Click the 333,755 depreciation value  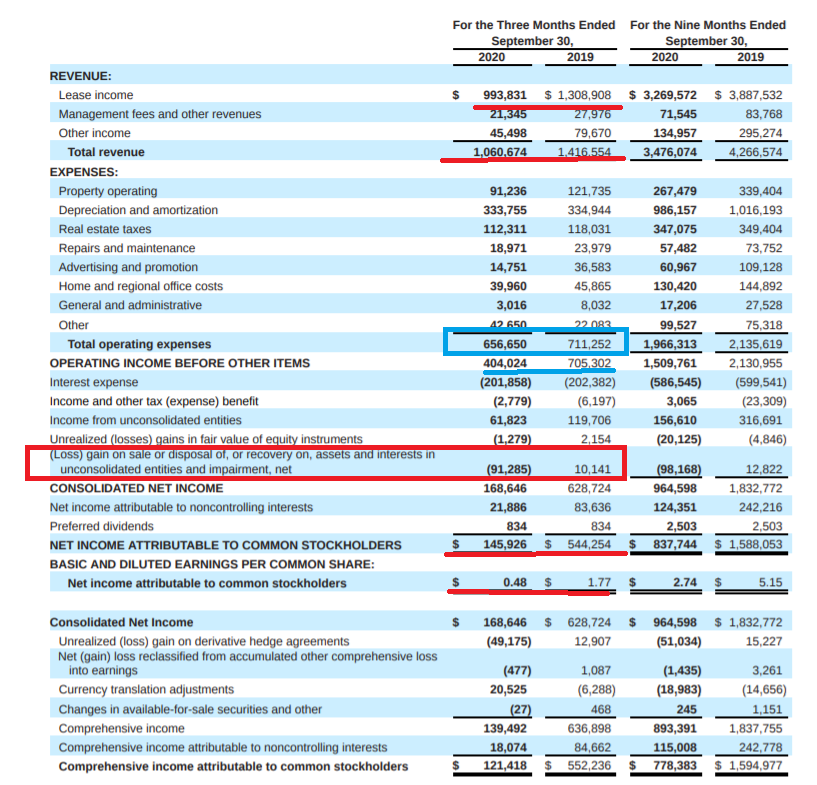504,210
